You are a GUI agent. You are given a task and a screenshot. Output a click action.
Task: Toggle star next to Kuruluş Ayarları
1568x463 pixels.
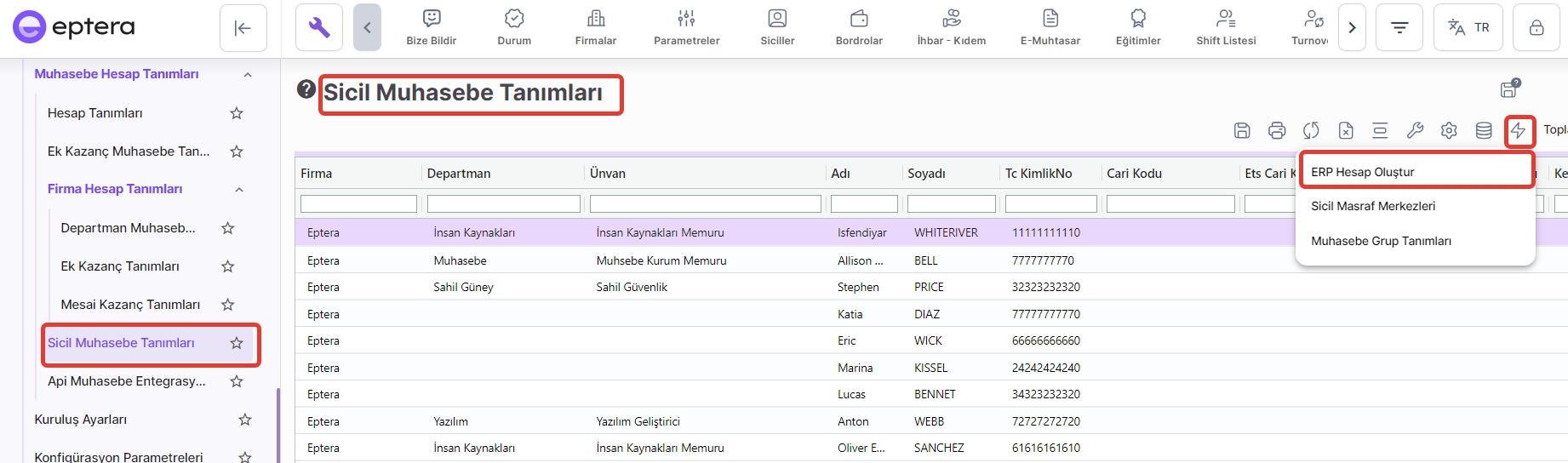tap(245, 420)
